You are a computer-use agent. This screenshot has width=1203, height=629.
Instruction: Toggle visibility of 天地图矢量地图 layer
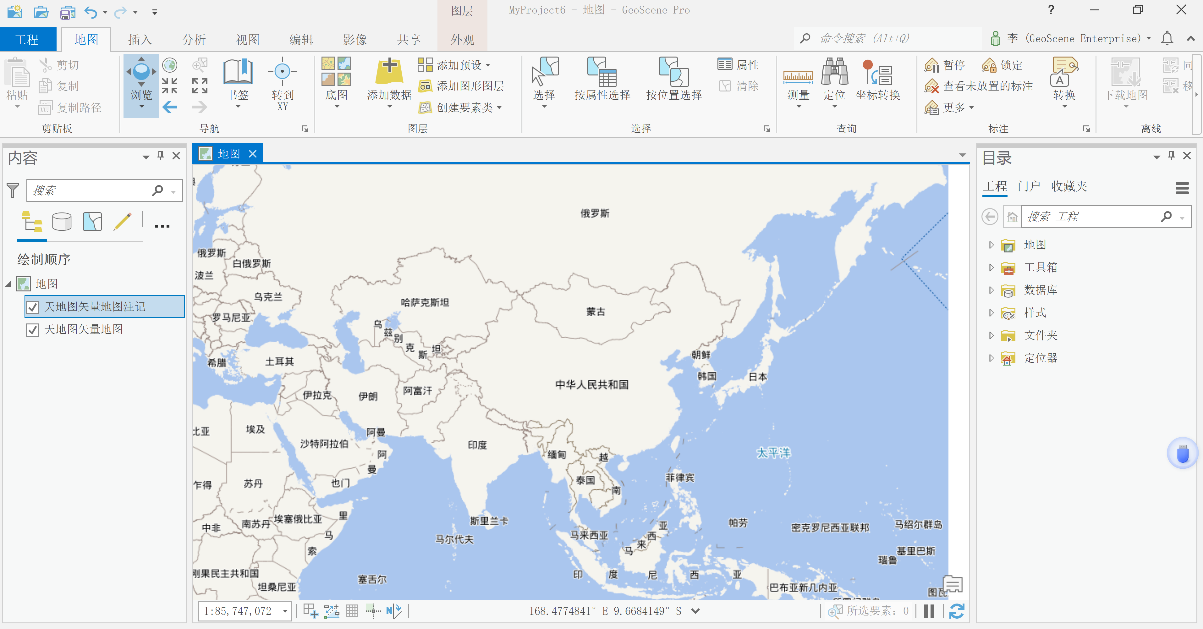(33, 329)
